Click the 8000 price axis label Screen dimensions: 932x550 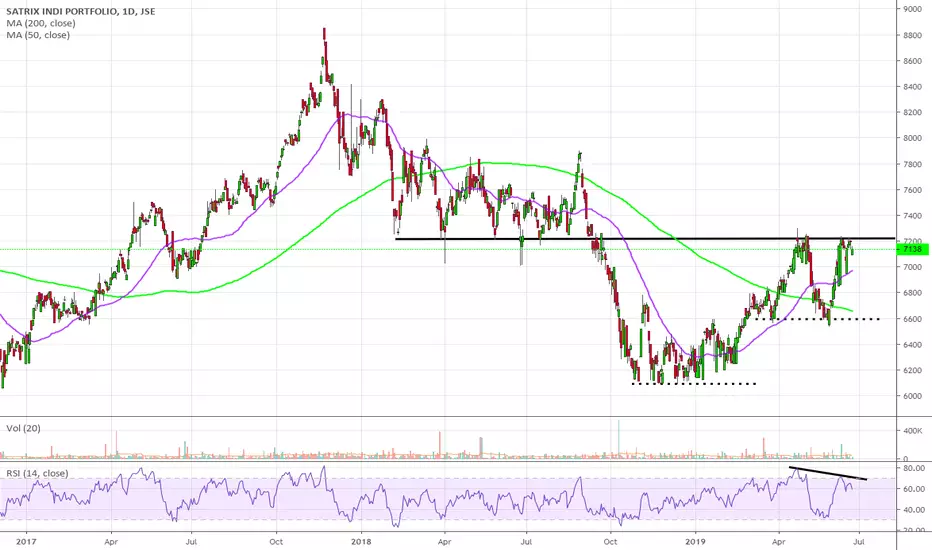(x=912, y=138)
